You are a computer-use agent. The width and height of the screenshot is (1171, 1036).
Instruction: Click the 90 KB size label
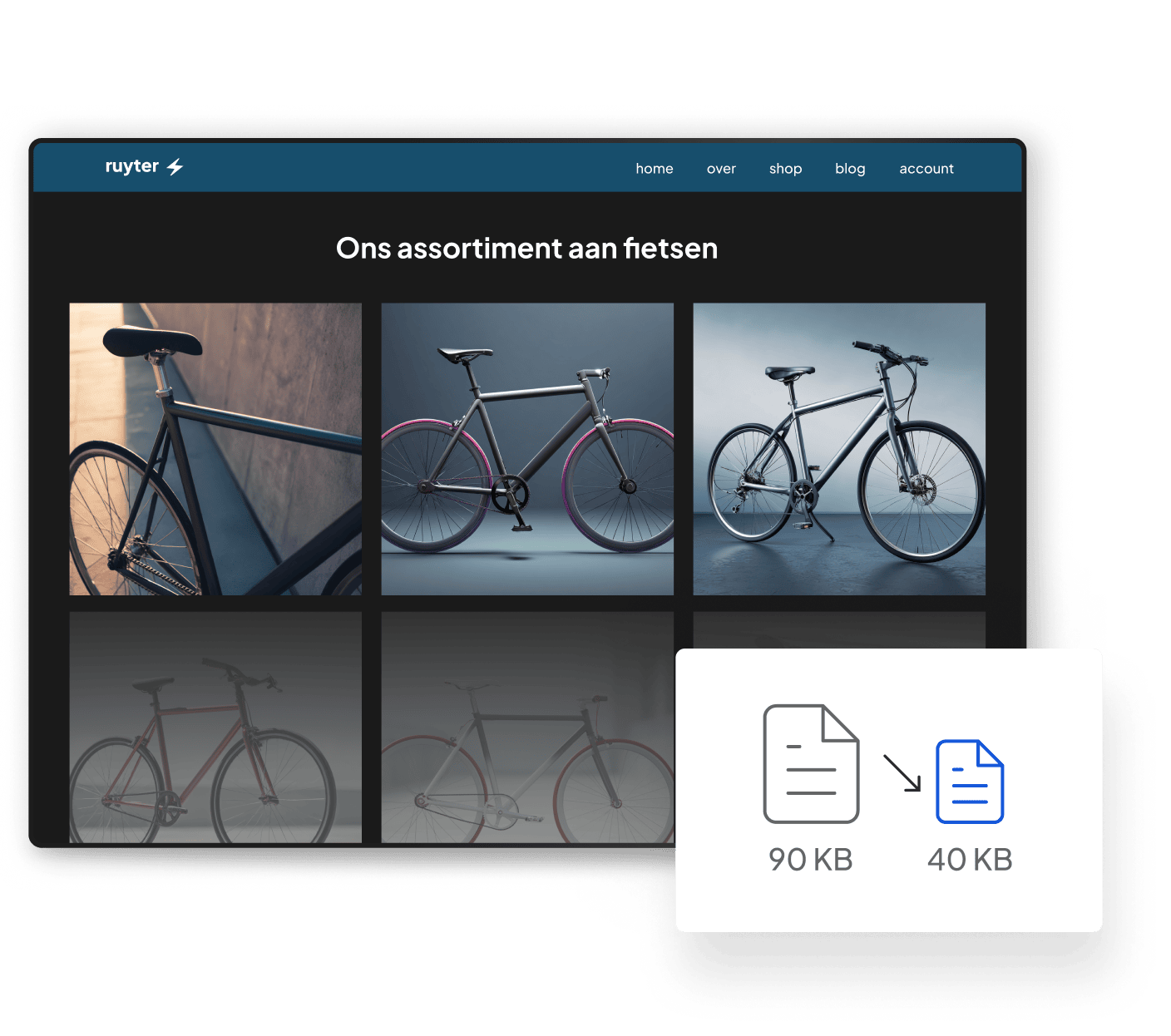810,860
